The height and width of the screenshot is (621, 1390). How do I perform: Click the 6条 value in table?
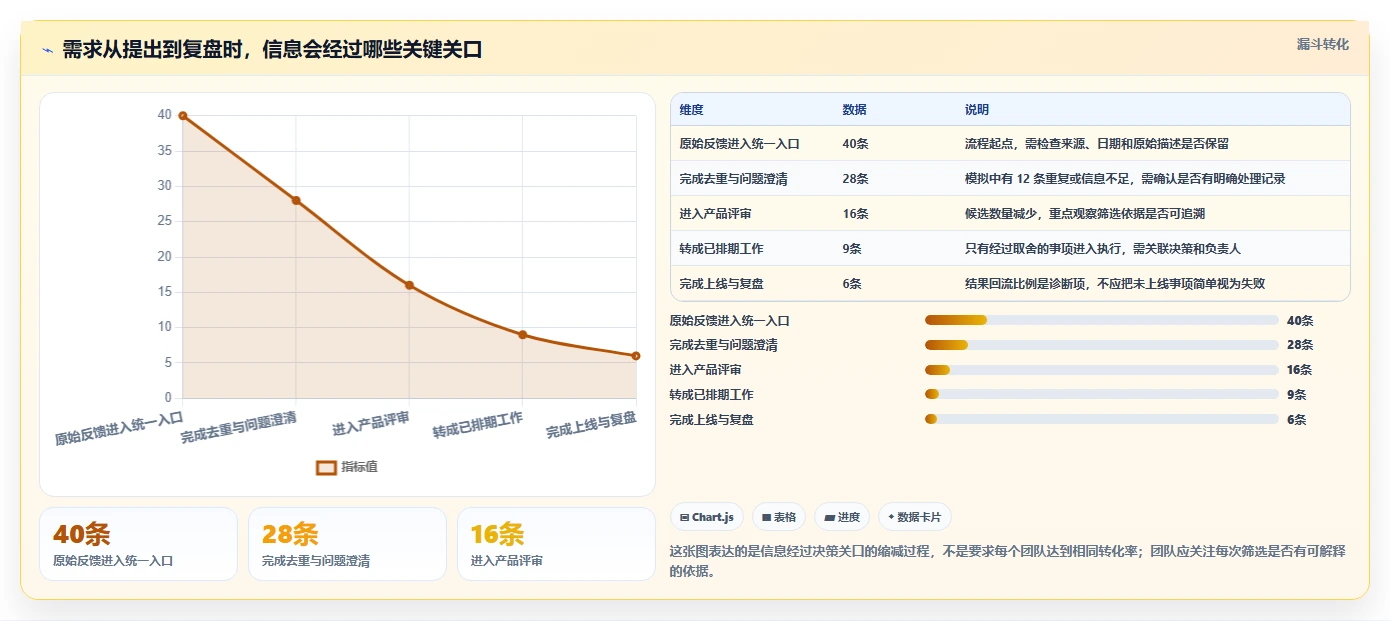click(852, 284)
